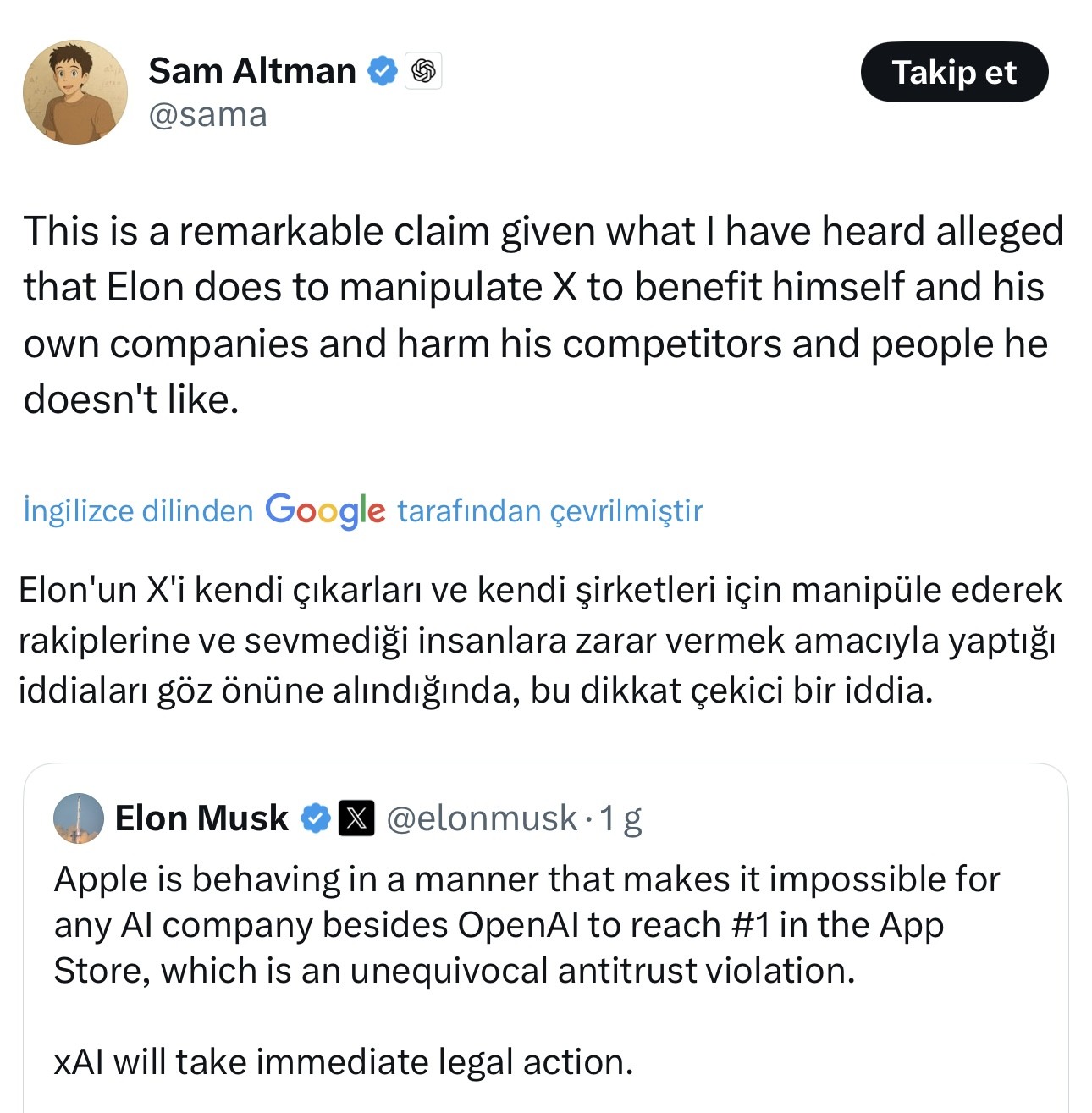
Task: Click the Google logo in translation notice
Action: [325, 510]
